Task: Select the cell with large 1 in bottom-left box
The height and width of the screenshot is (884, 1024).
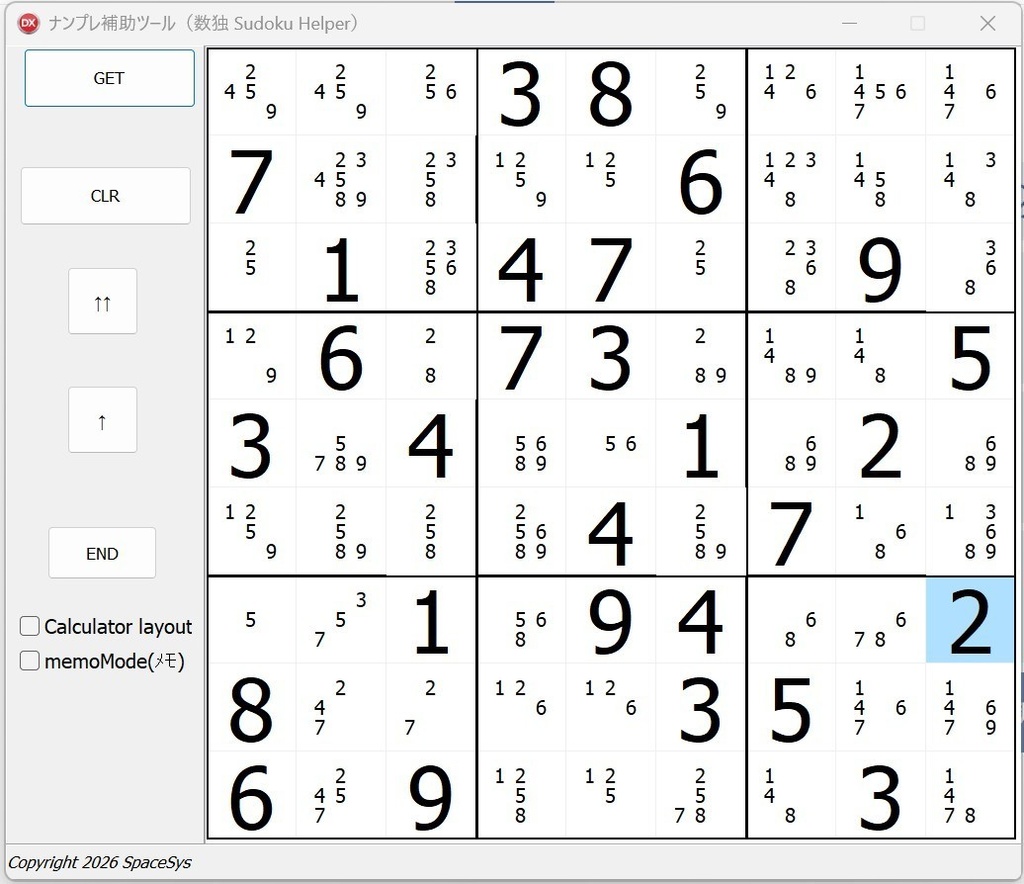Action: pos(430,620)
